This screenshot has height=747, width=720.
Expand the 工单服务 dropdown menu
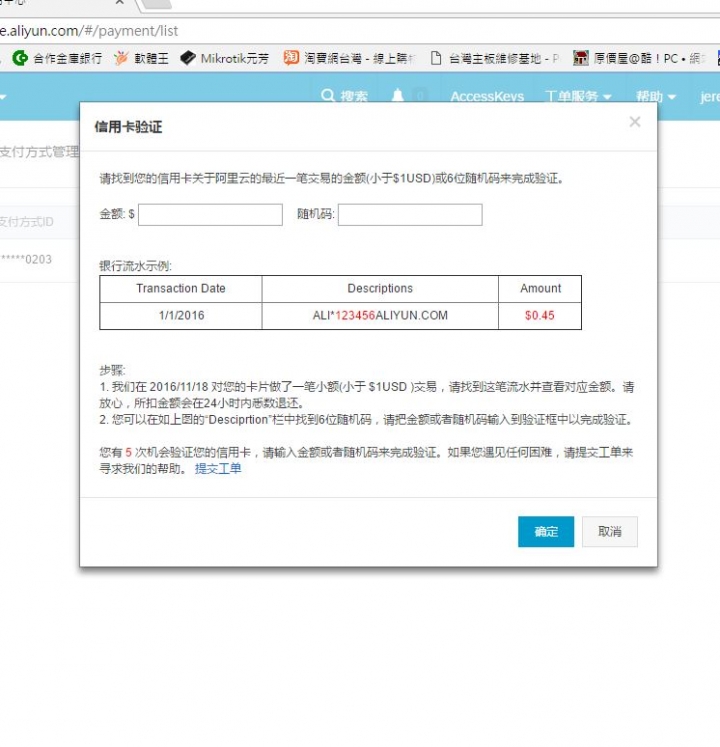(578, 97)
